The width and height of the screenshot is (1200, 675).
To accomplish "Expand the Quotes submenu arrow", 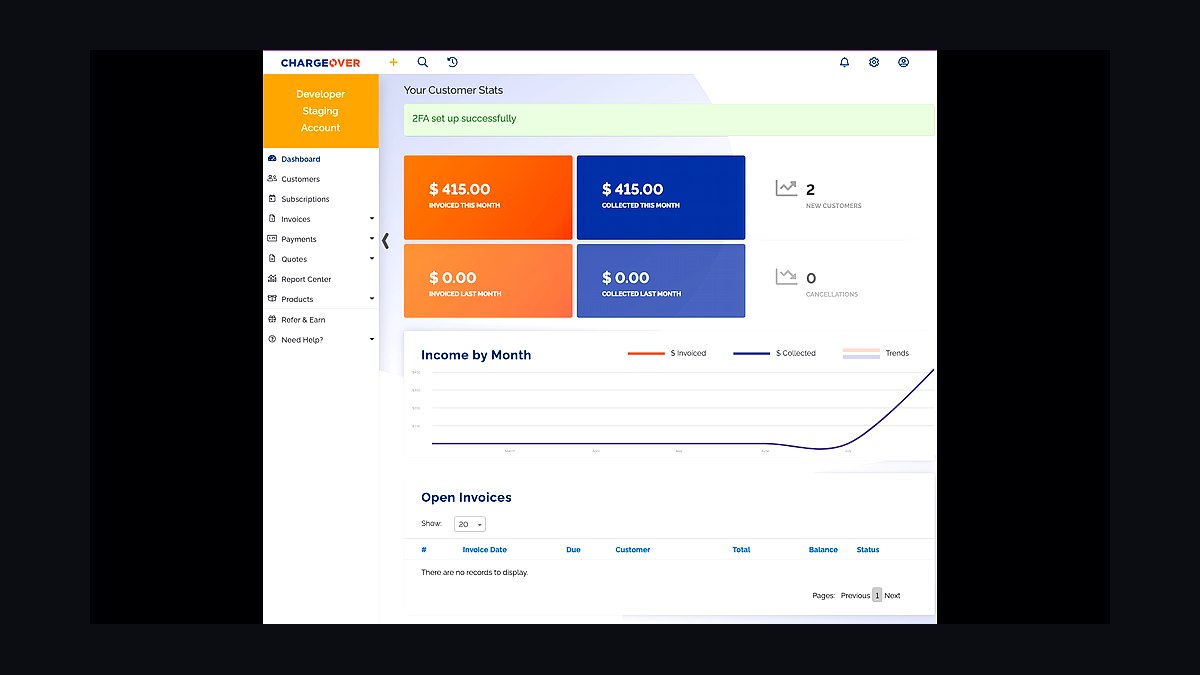I will point(372,259).
